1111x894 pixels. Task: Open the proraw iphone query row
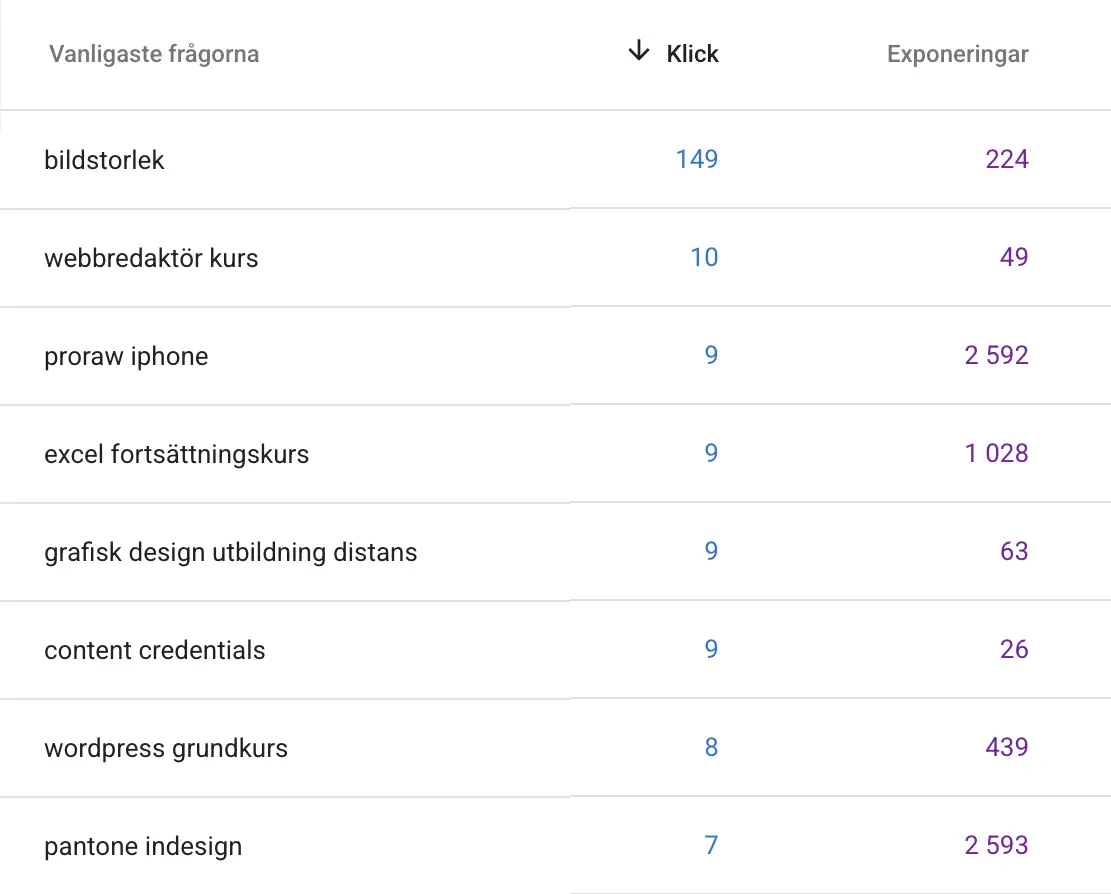556,356
